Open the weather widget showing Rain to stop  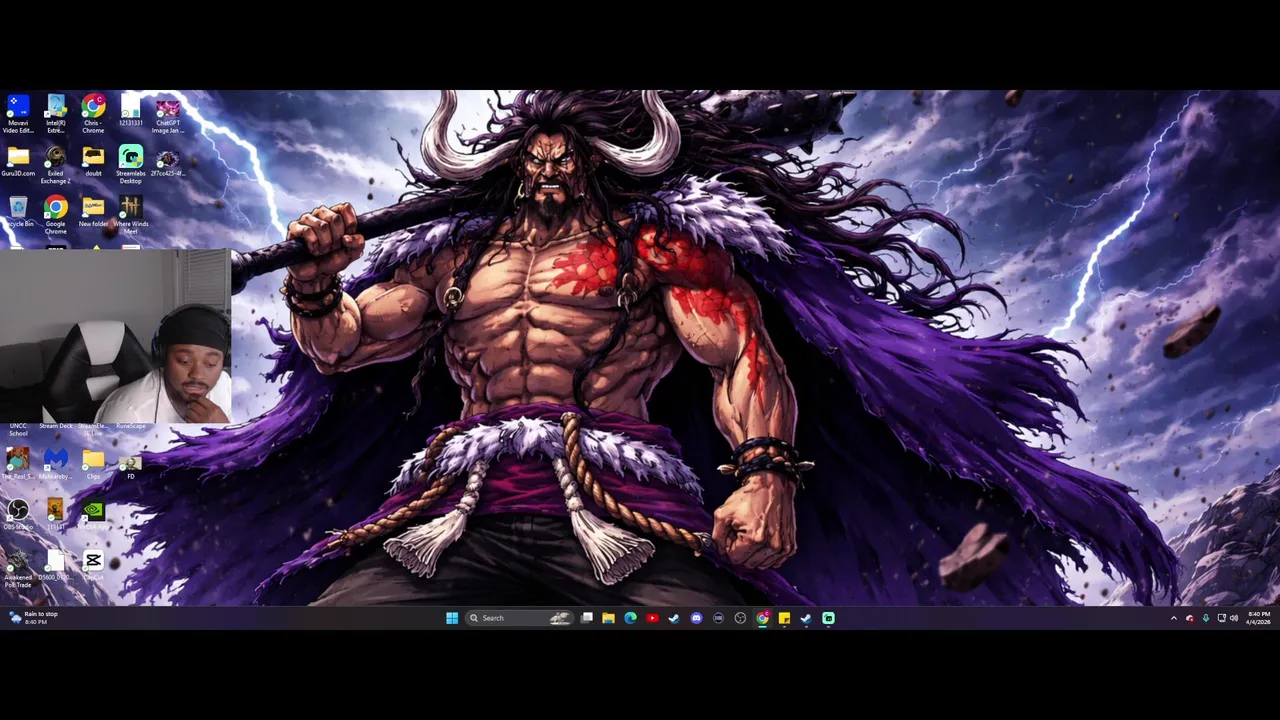[x=34, y=618]
